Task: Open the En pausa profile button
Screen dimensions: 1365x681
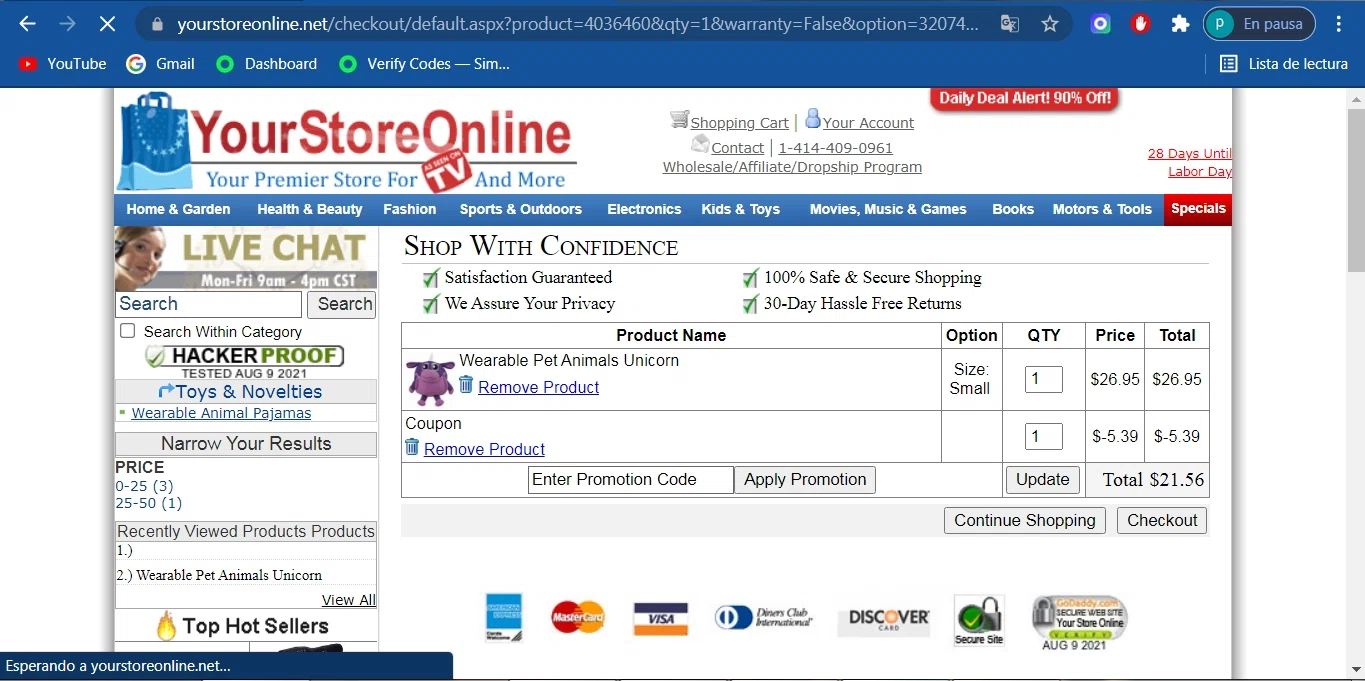Action: coord(1259,24)
